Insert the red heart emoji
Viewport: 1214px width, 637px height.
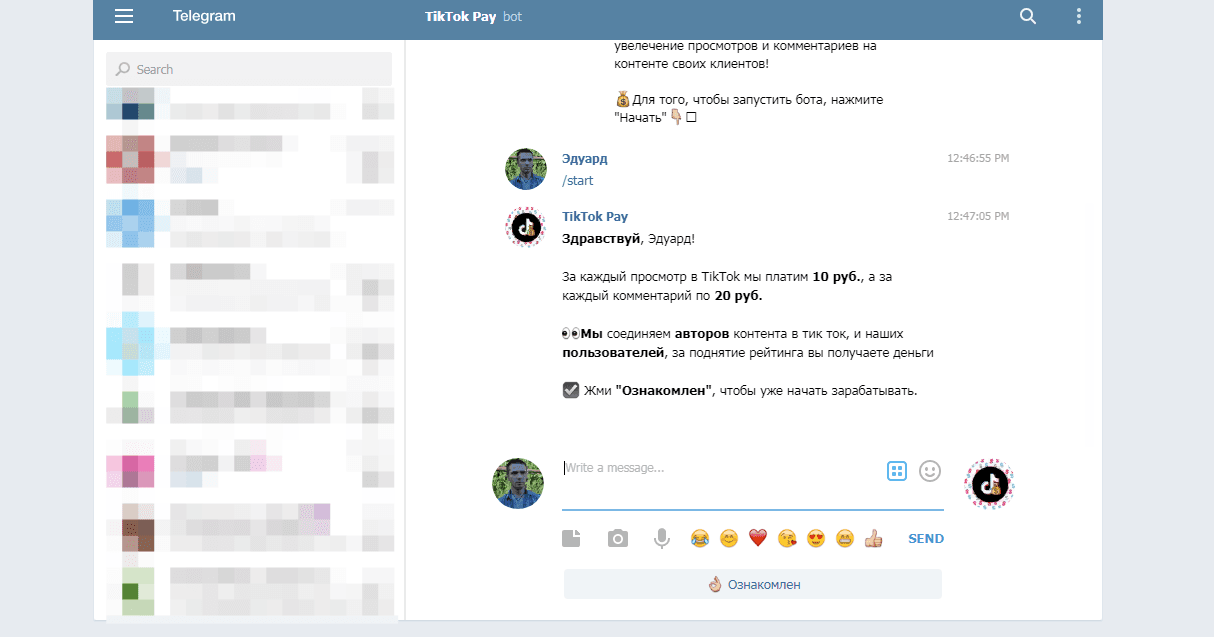(x=758, y=539)
